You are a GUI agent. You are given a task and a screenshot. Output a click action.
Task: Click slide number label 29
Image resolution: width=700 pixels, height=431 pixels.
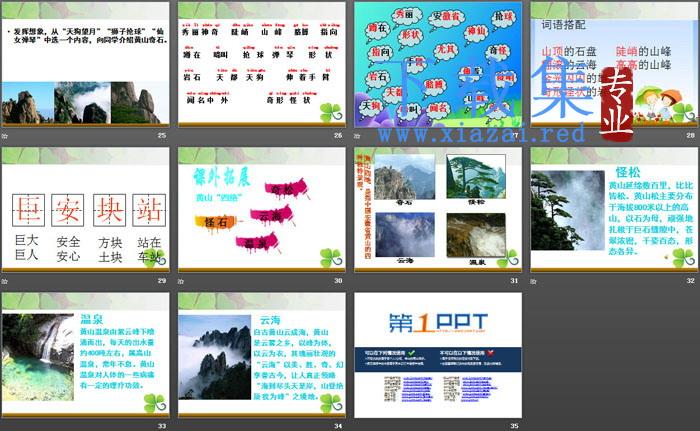[x=162, y=281]
